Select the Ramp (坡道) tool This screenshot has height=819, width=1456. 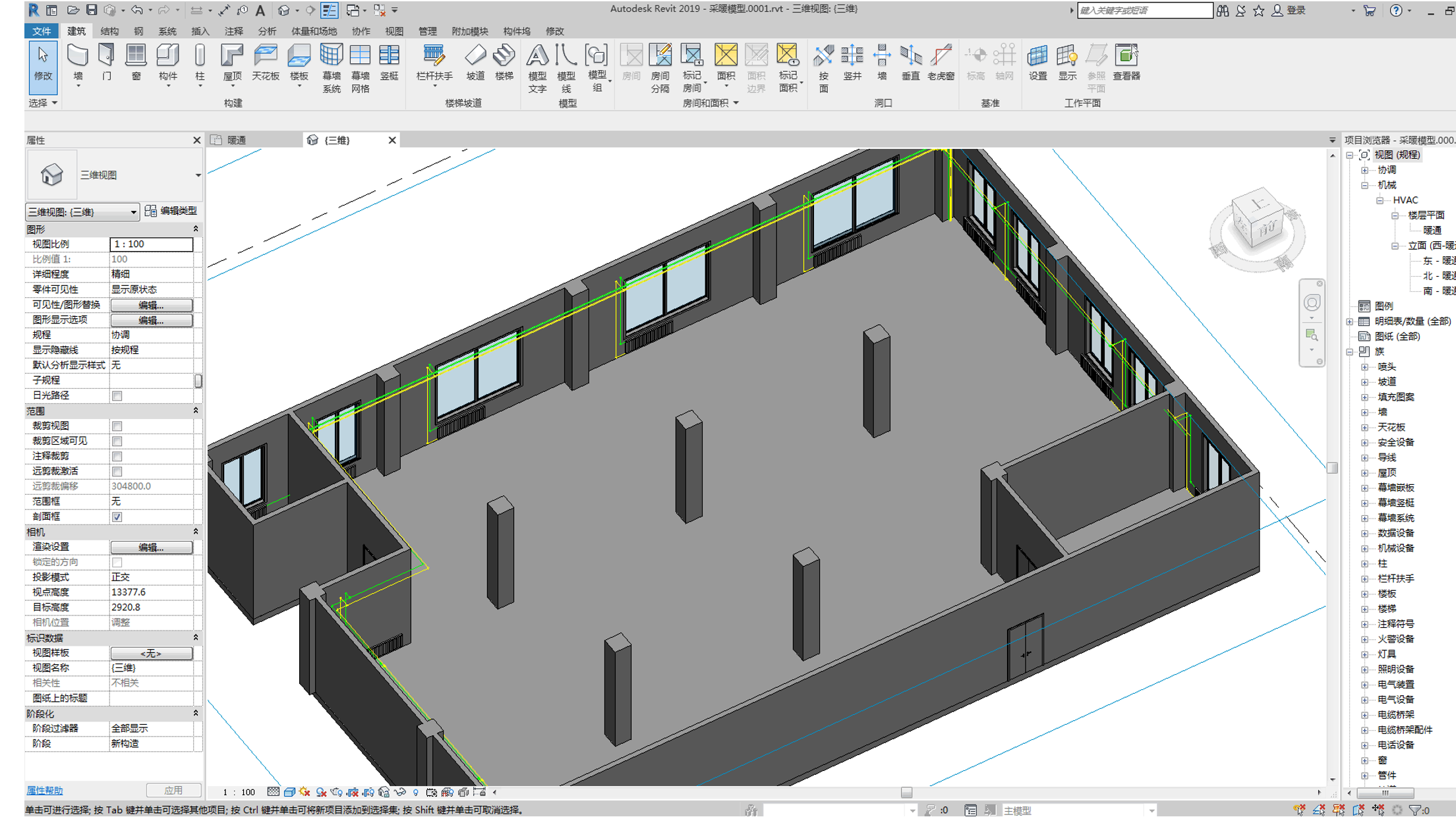[475, 63]
